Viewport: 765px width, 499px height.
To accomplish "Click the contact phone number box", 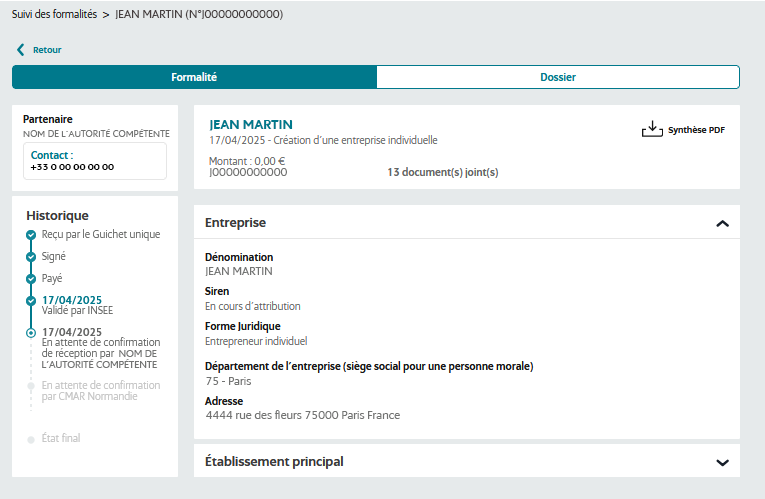I will pyautogui.click(x=94, y=161).
